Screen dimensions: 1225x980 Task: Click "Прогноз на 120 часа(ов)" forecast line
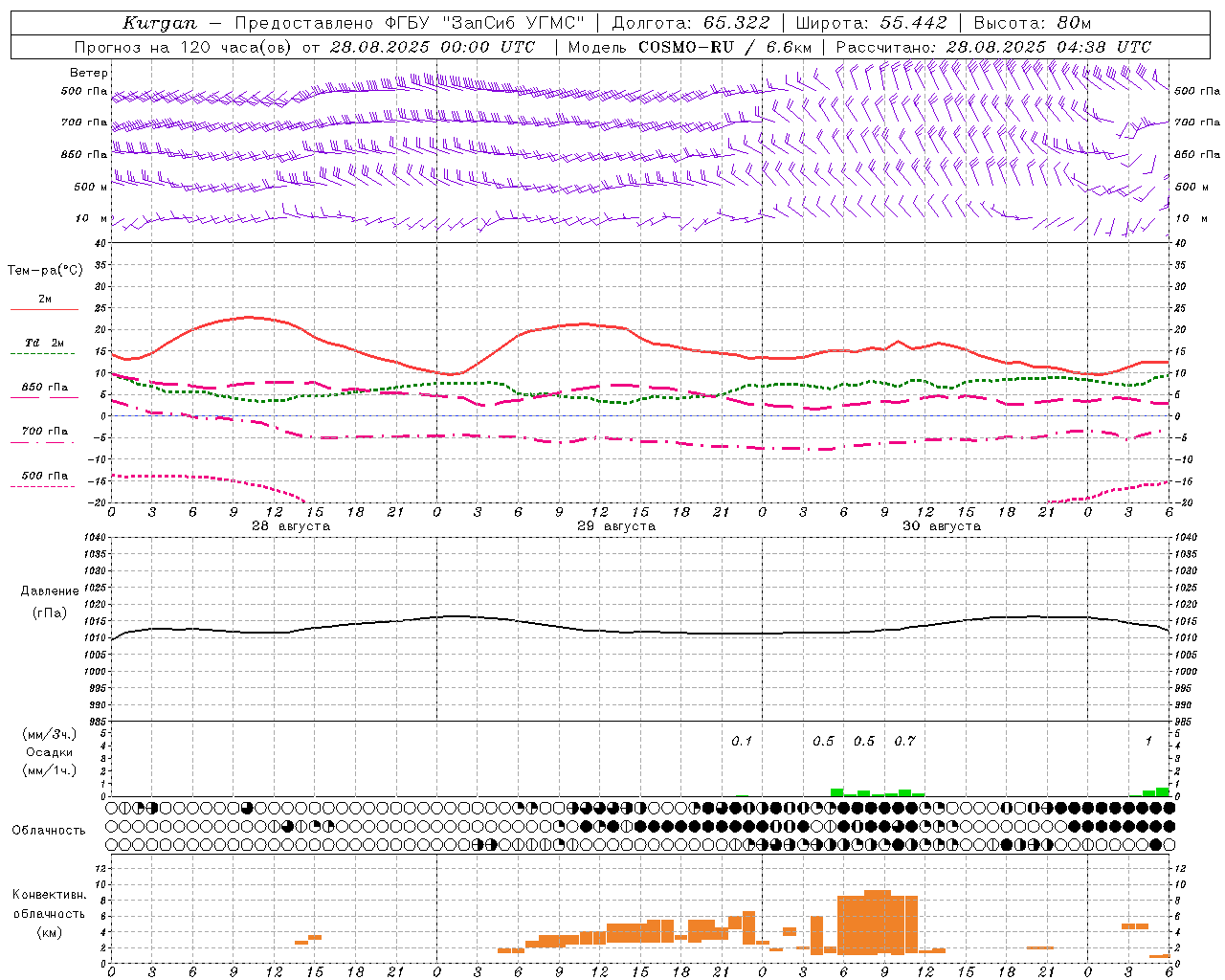pyautogui.click(x=185, y=47)
